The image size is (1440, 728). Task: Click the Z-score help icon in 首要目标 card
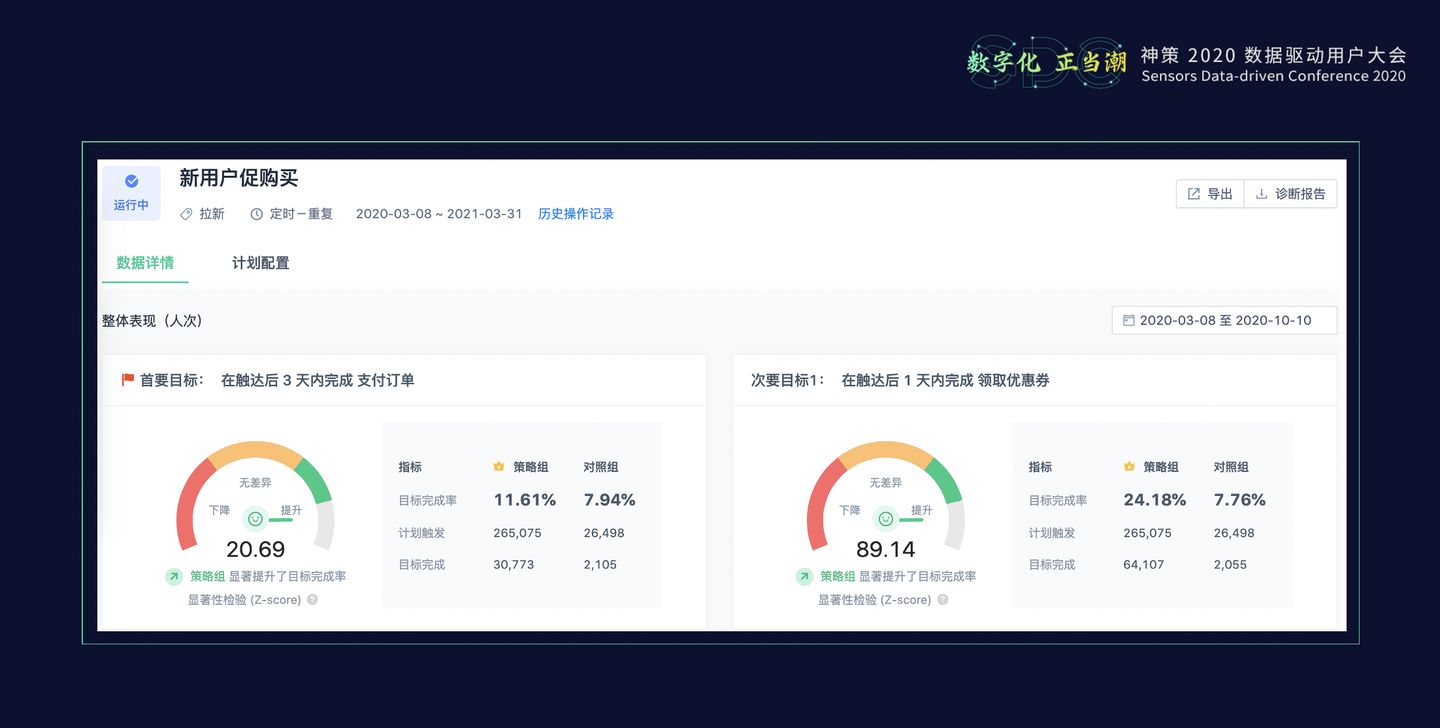(312, 600)
